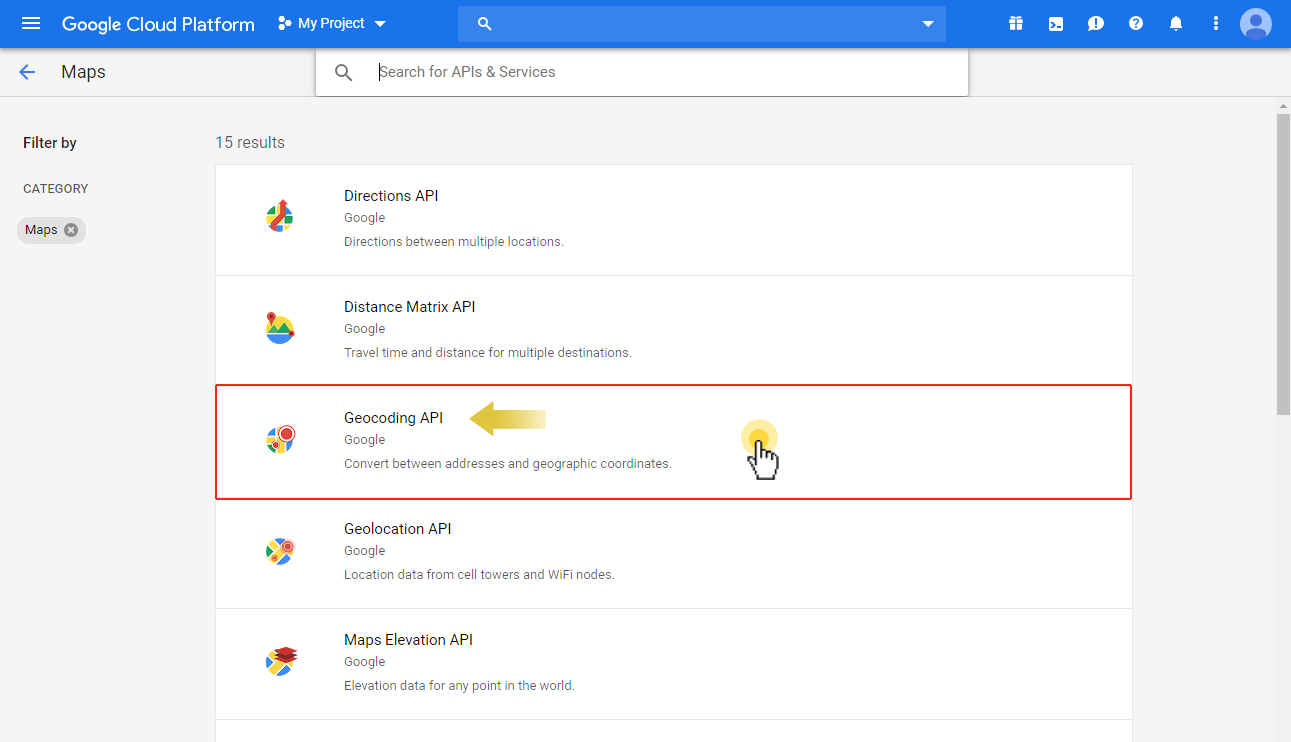Open the Geocoding API title
This screenshot has height=742, width=1291.
[x=393, y=418]
